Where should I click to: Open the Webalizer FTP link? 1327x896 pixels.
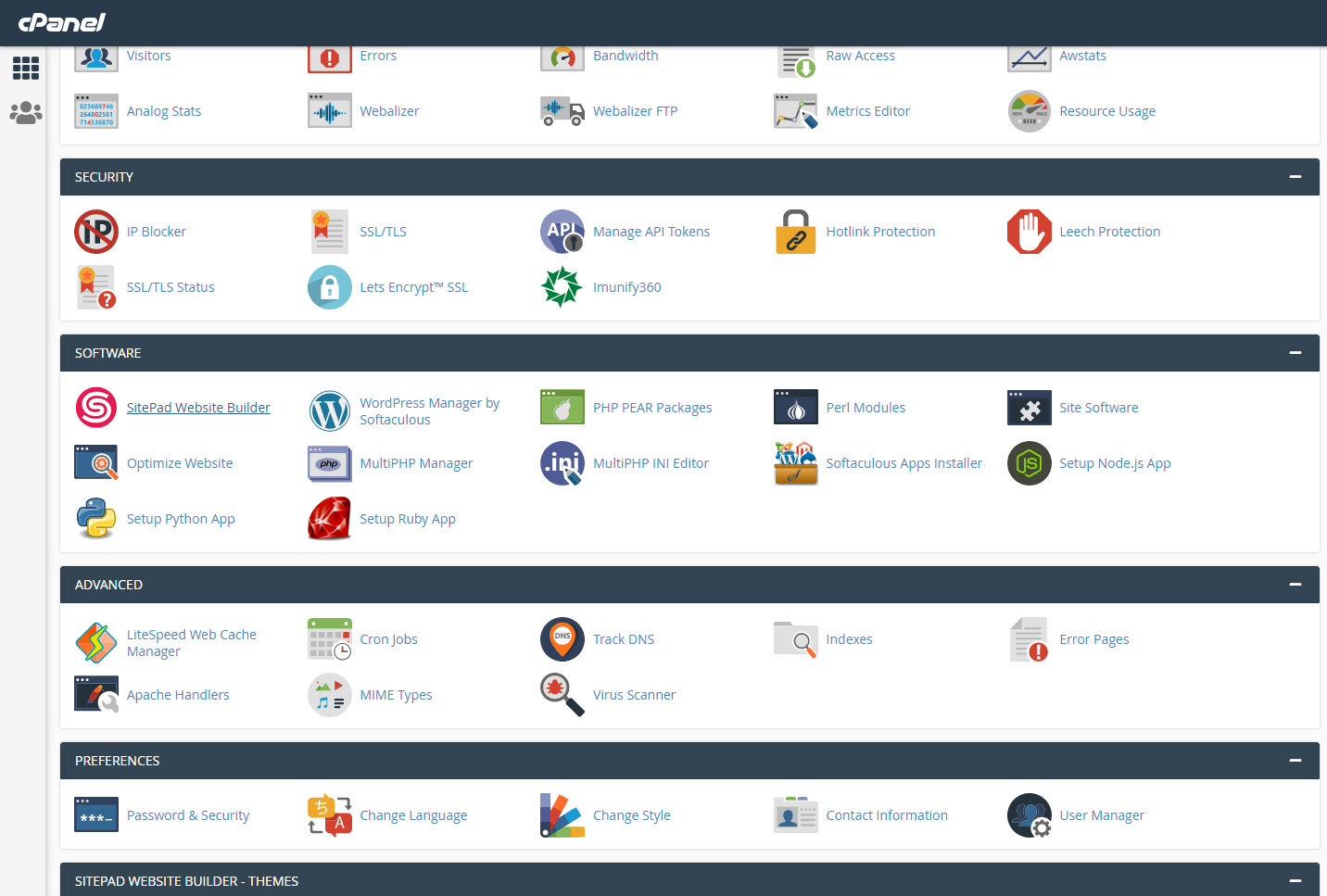(x=635, y=111)
